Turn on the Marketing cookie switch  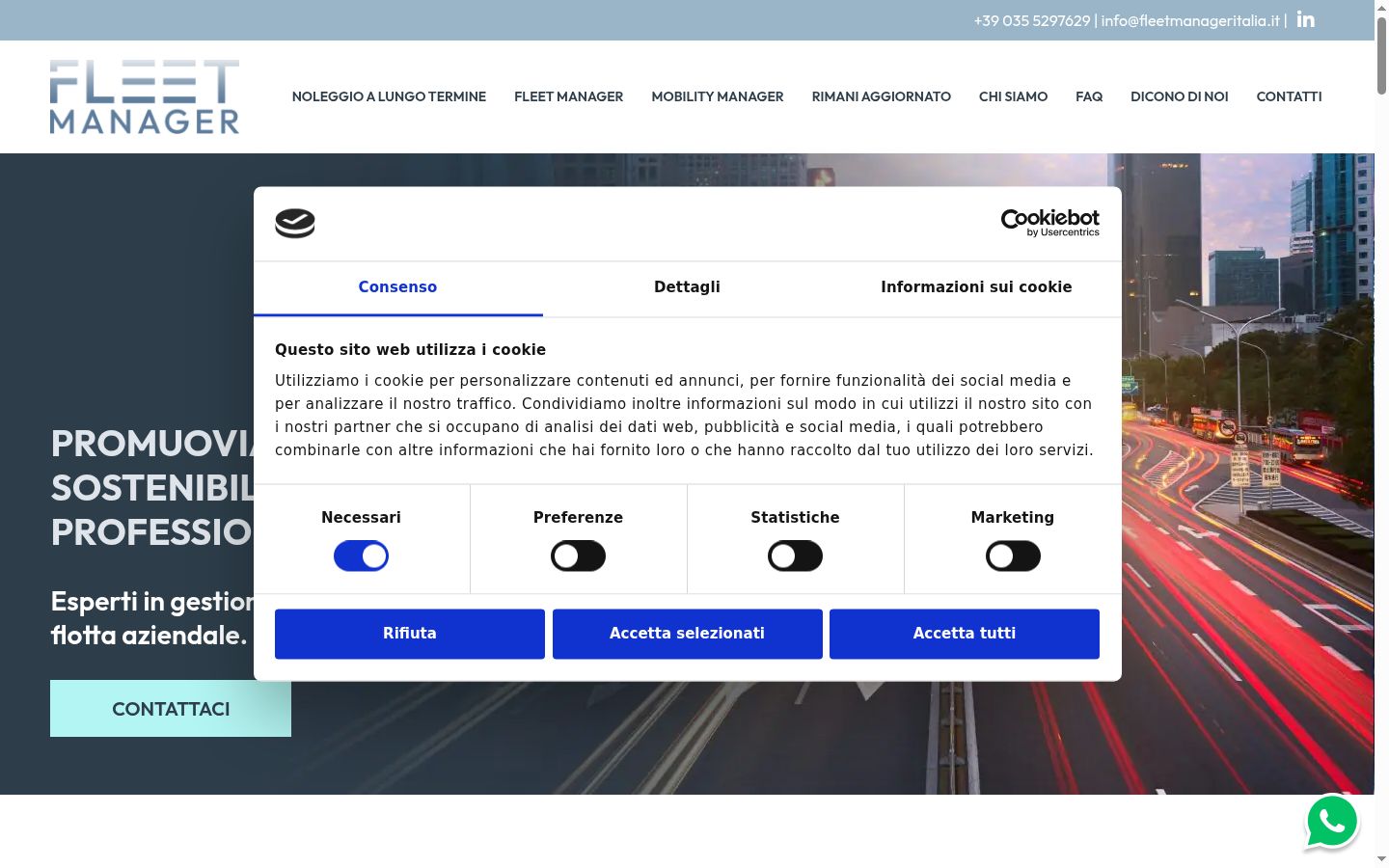click(x=1013, y=556)
